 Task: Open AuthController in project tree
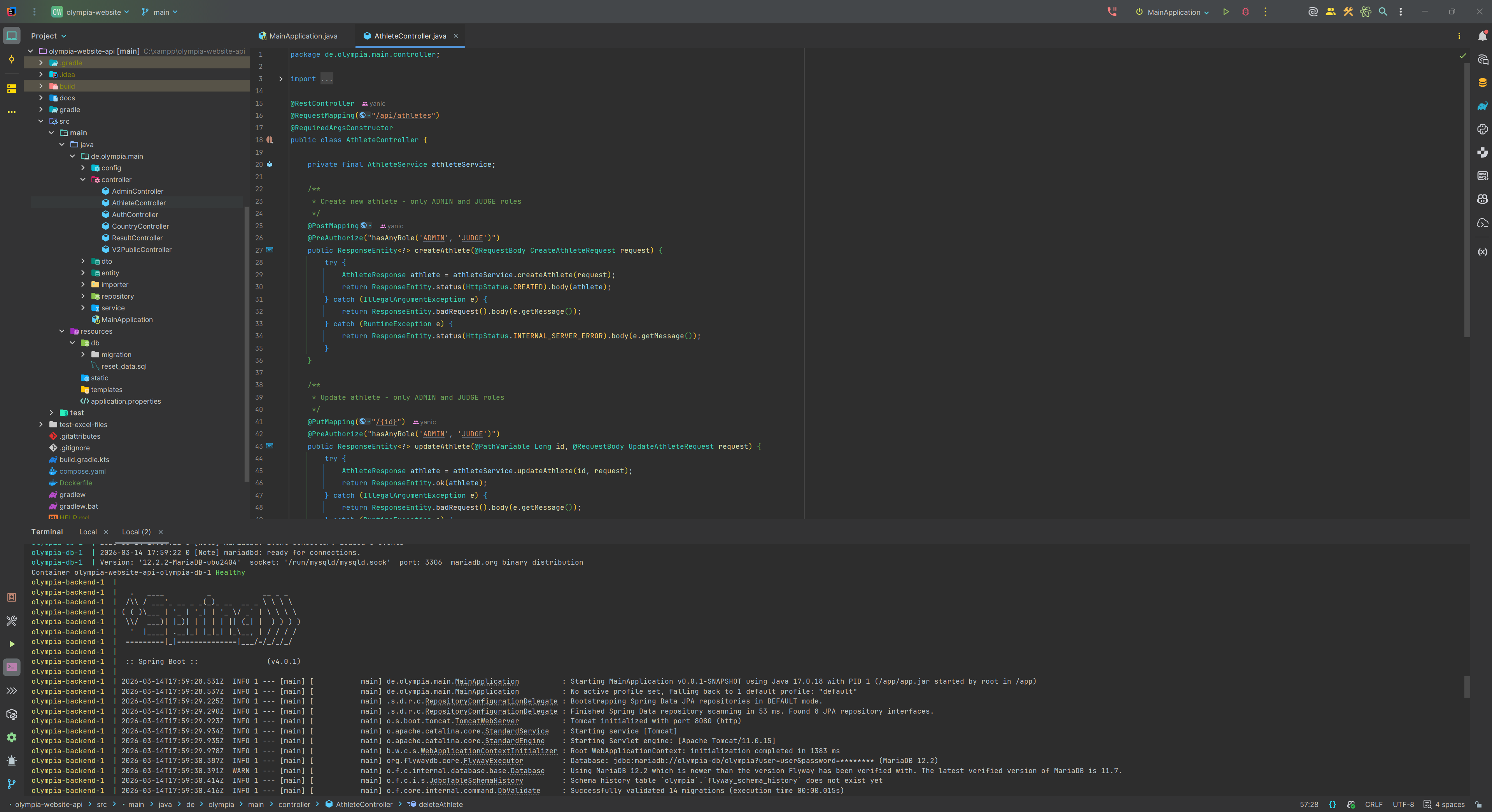(x=134, y=214)
